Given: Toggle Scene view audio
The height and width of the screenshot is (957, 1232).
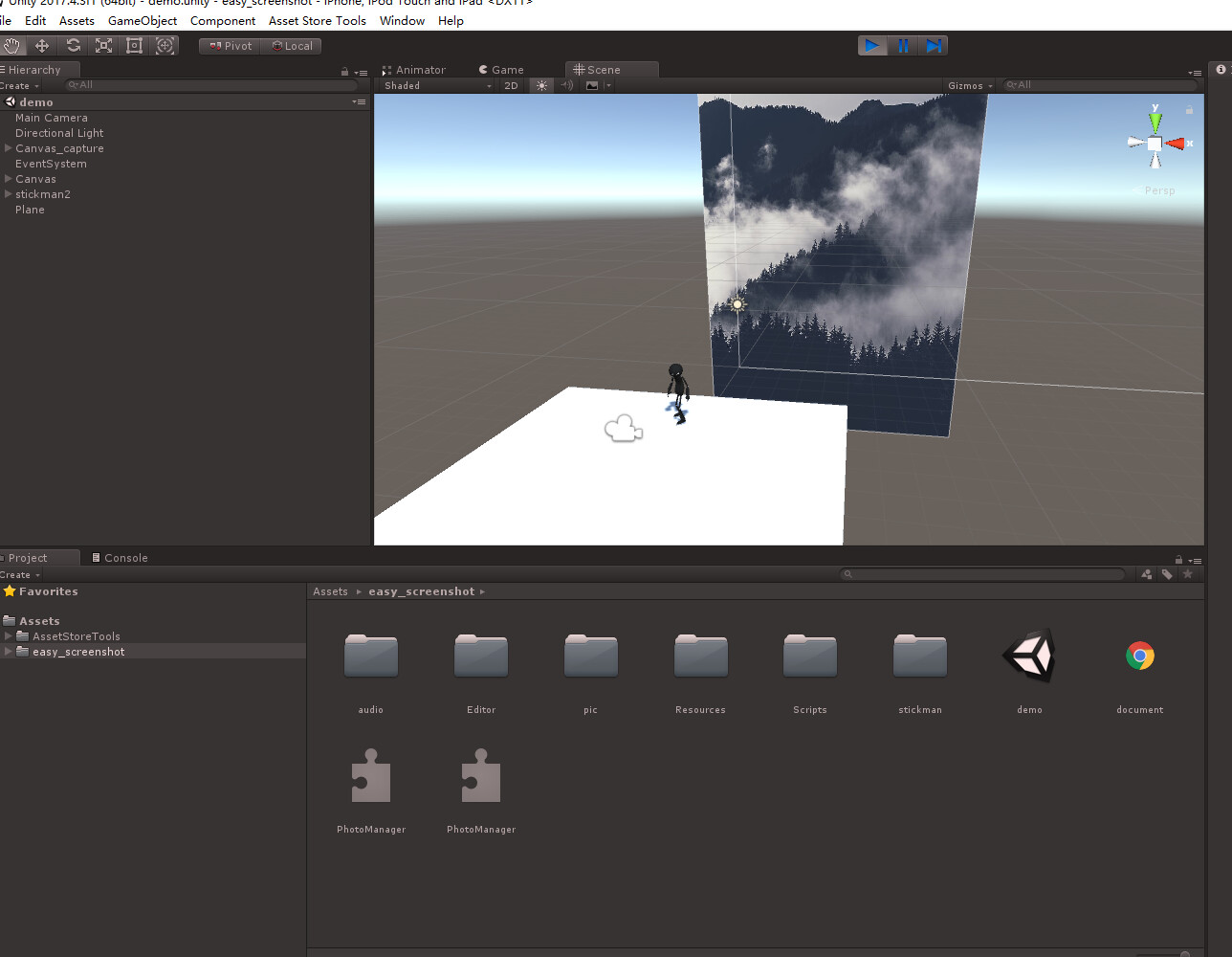Looking at the screenshot, I should click(x=567, y=85).
